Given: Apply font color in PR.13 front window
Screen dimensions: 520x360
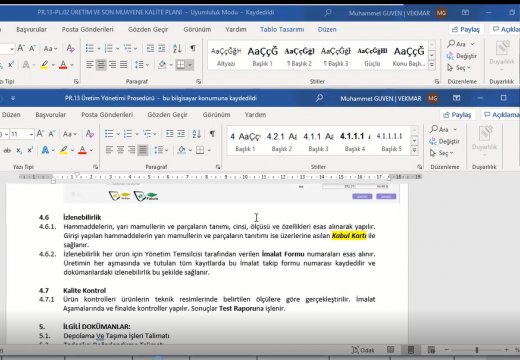Looking at the screenshot, I should [x=82, y=150].
